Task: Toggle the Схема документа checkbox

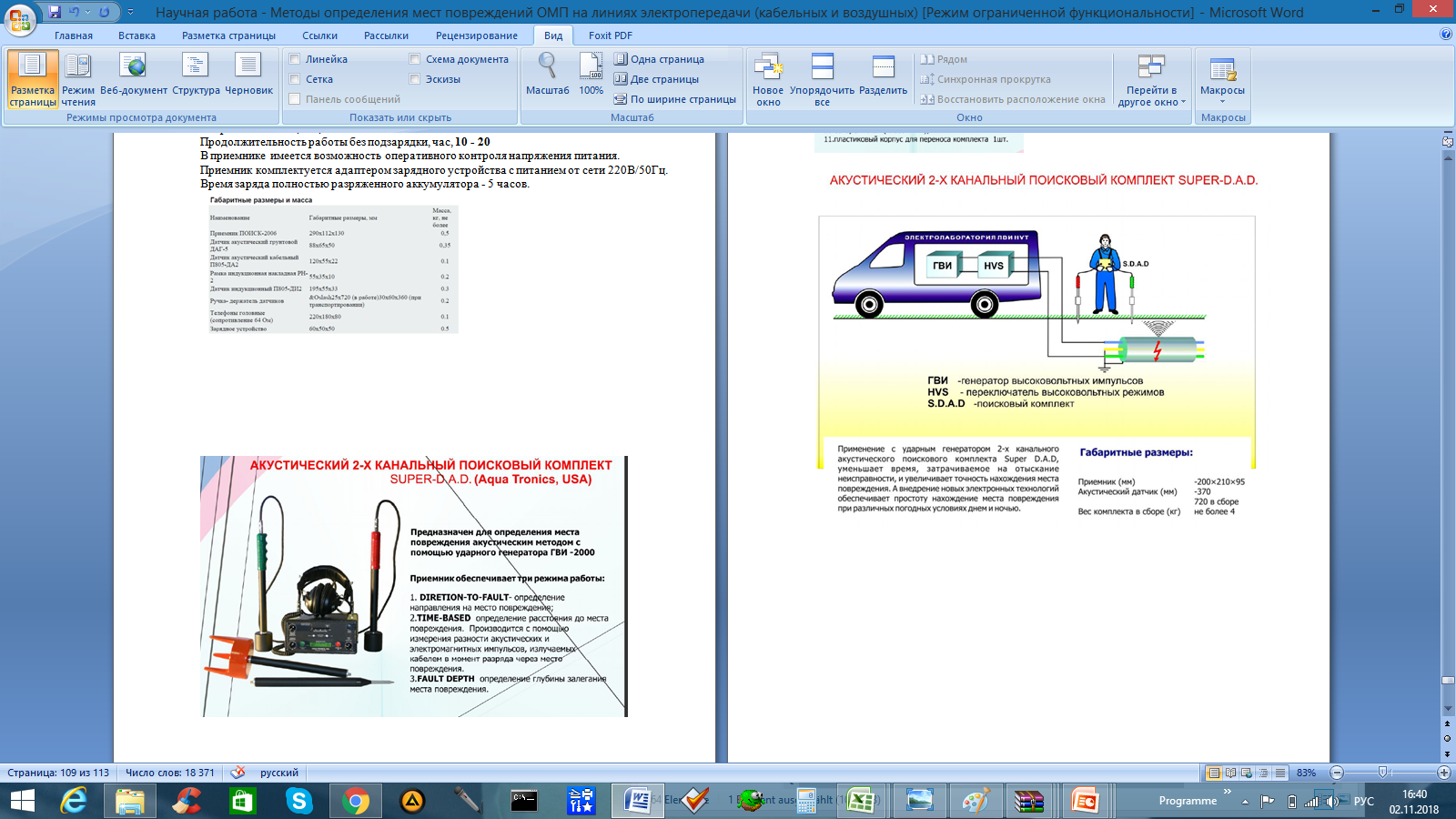Action: point(415,59)
